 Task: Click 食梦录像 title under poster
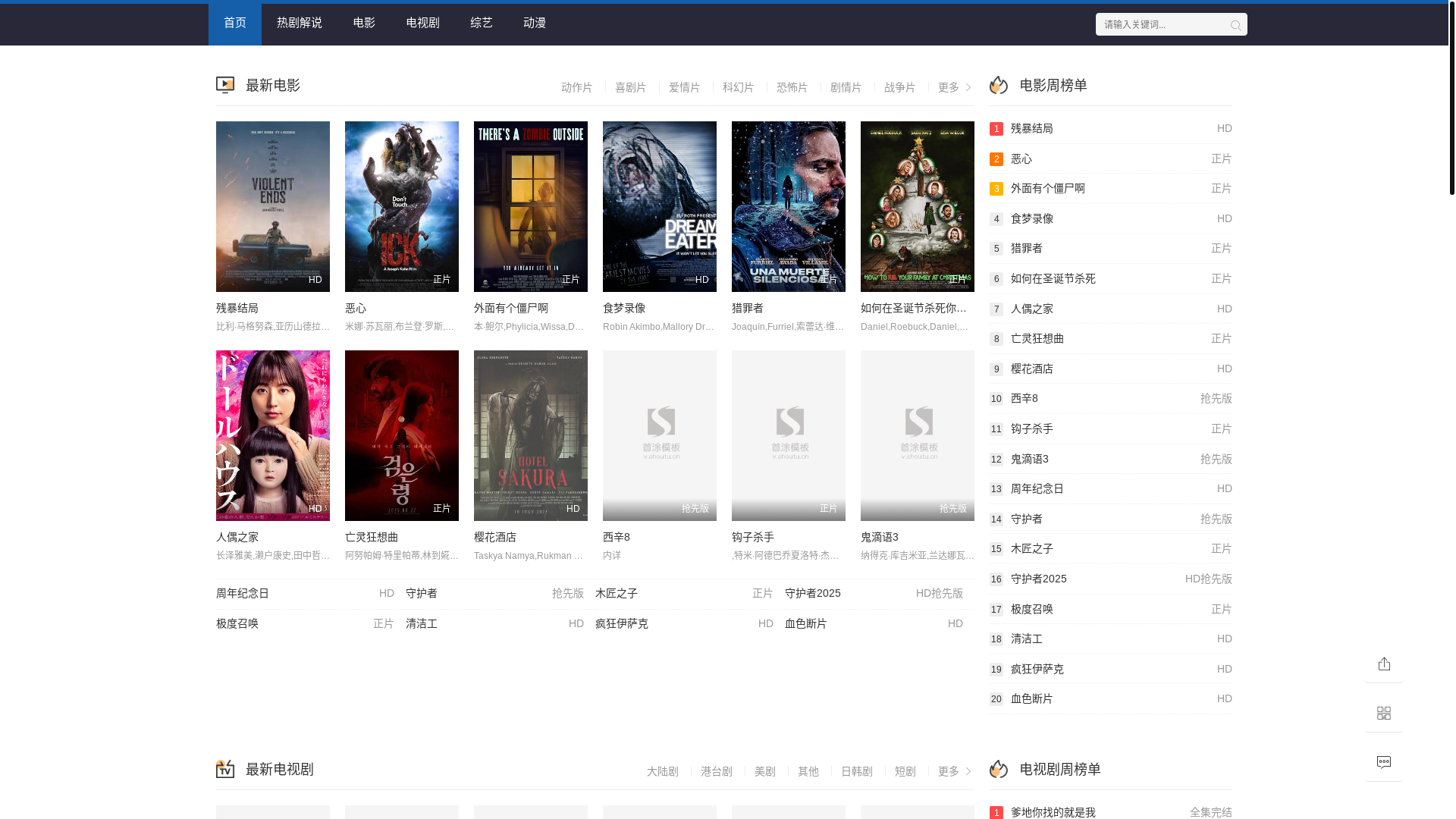[624, 308]
